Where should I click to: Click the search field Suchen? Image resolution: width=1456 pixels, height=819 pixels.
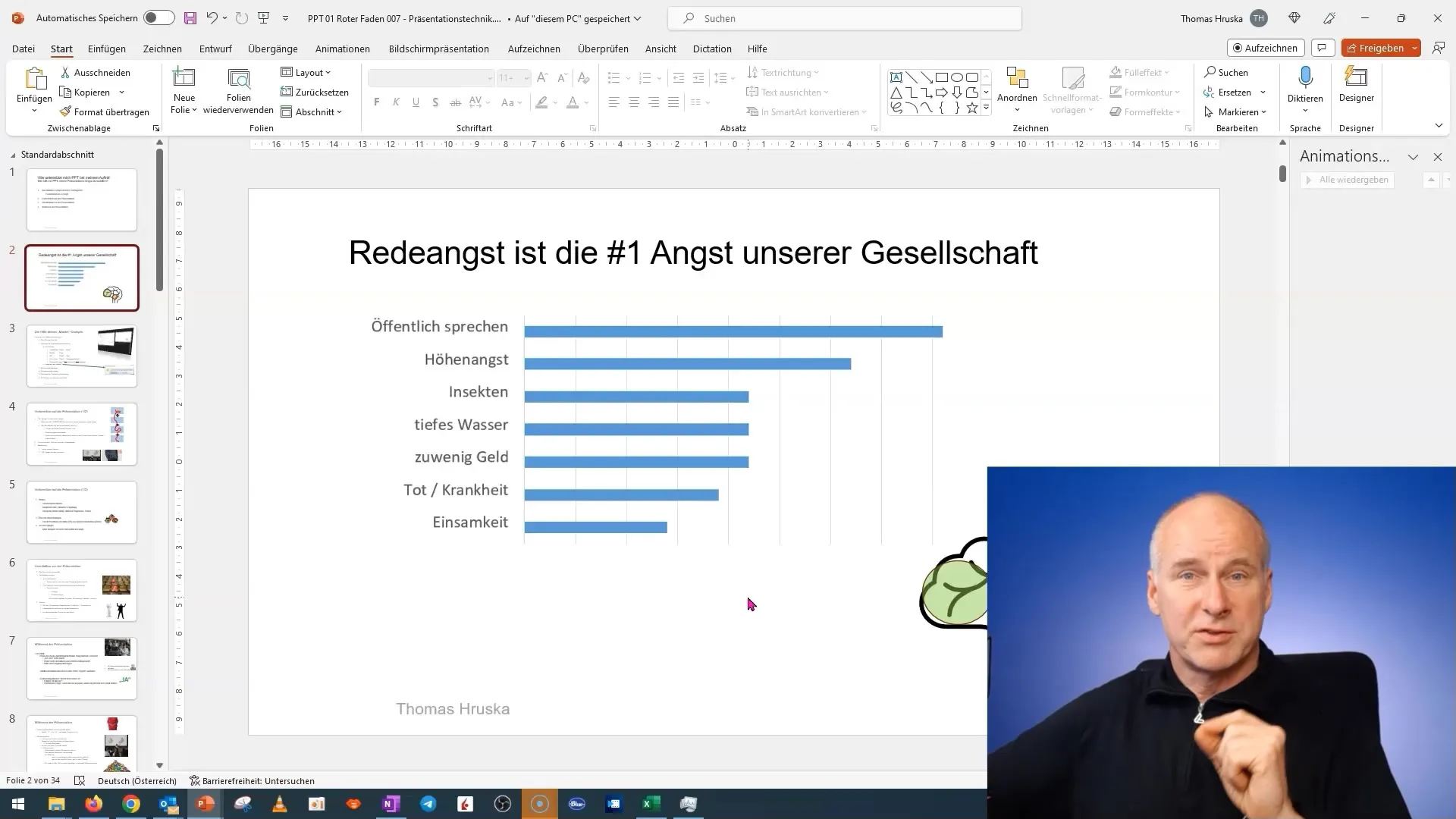click(845, 18)
